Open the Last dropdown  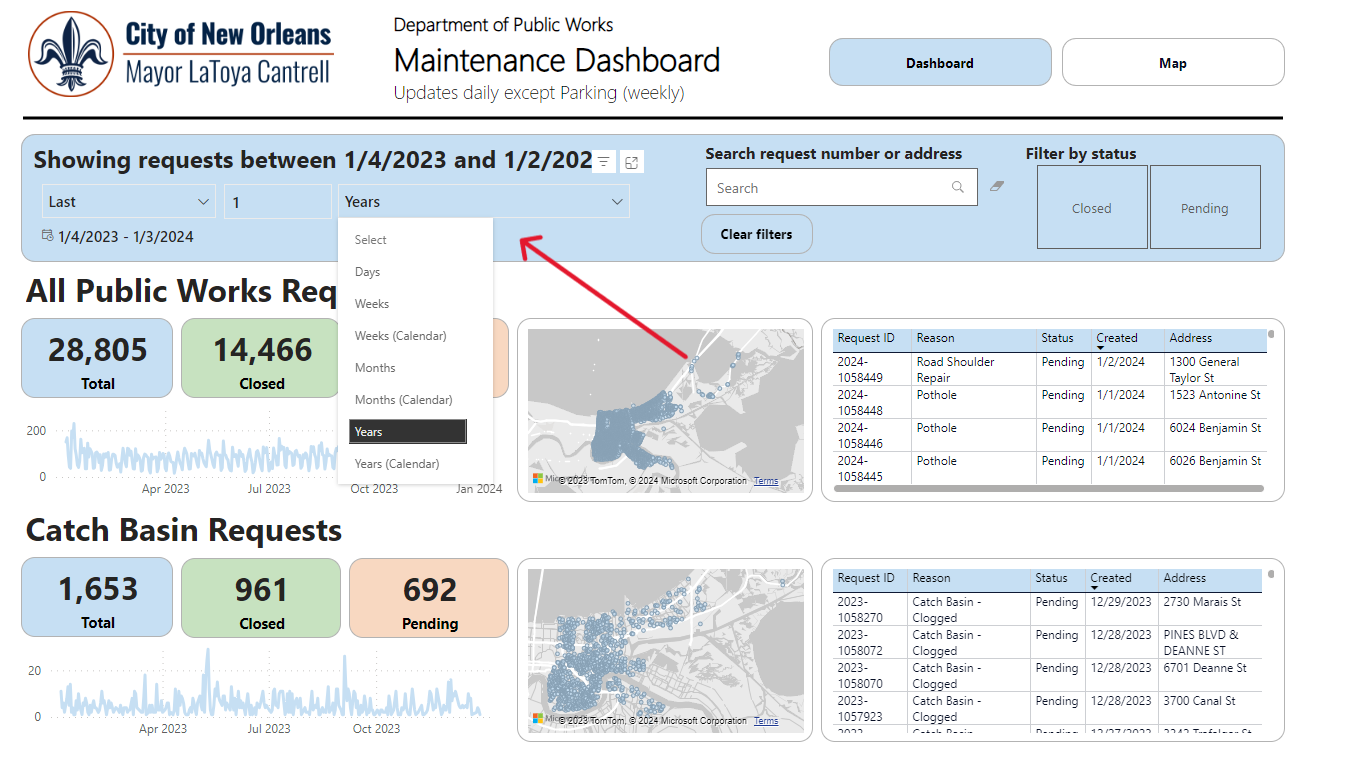pos(128,201)
